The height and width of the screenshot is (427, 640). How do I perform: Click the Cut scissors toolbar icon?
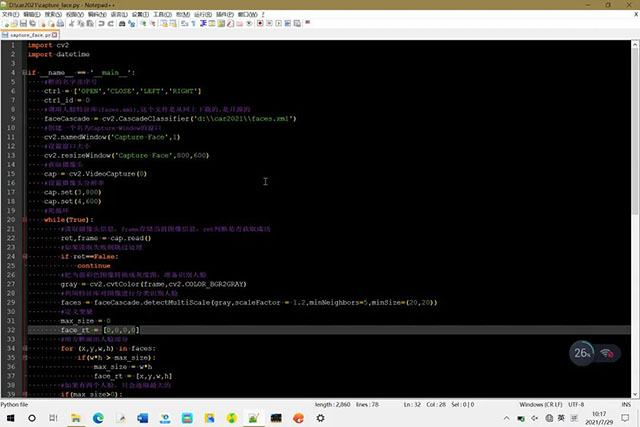pos(71,24)
